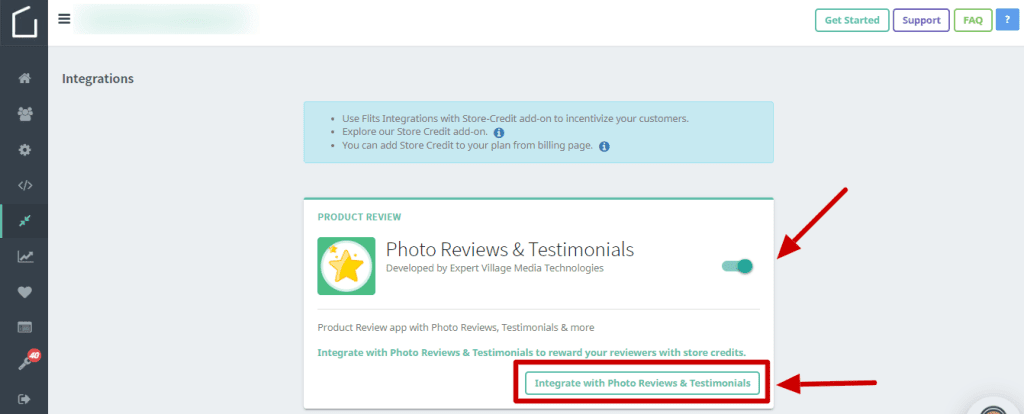Expand the hamburger menu
The height and width of the screenshot is (414, 1024).
[64, 19]
